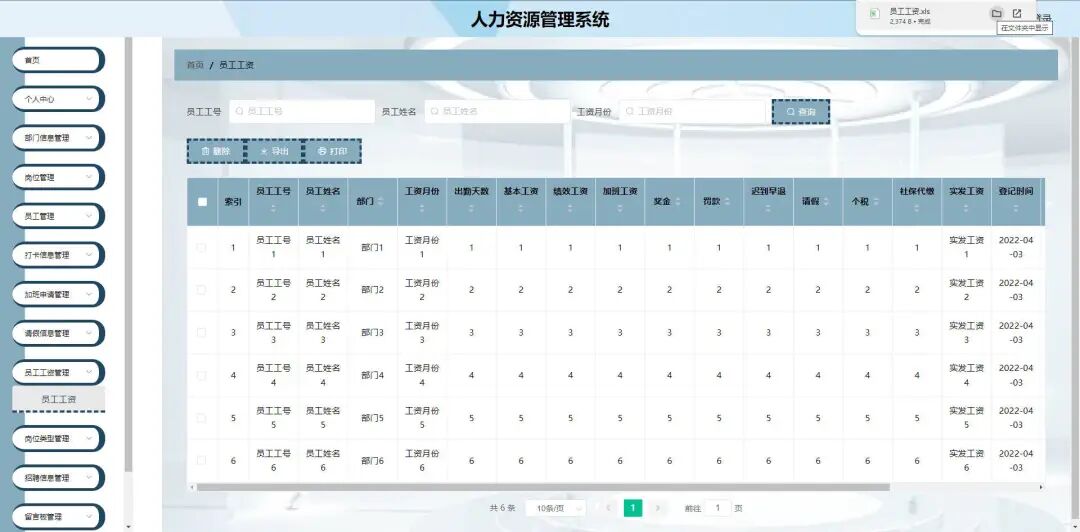Click the 查询 search button
This screenshot has height=532, width=1080.
coord(800,112)
